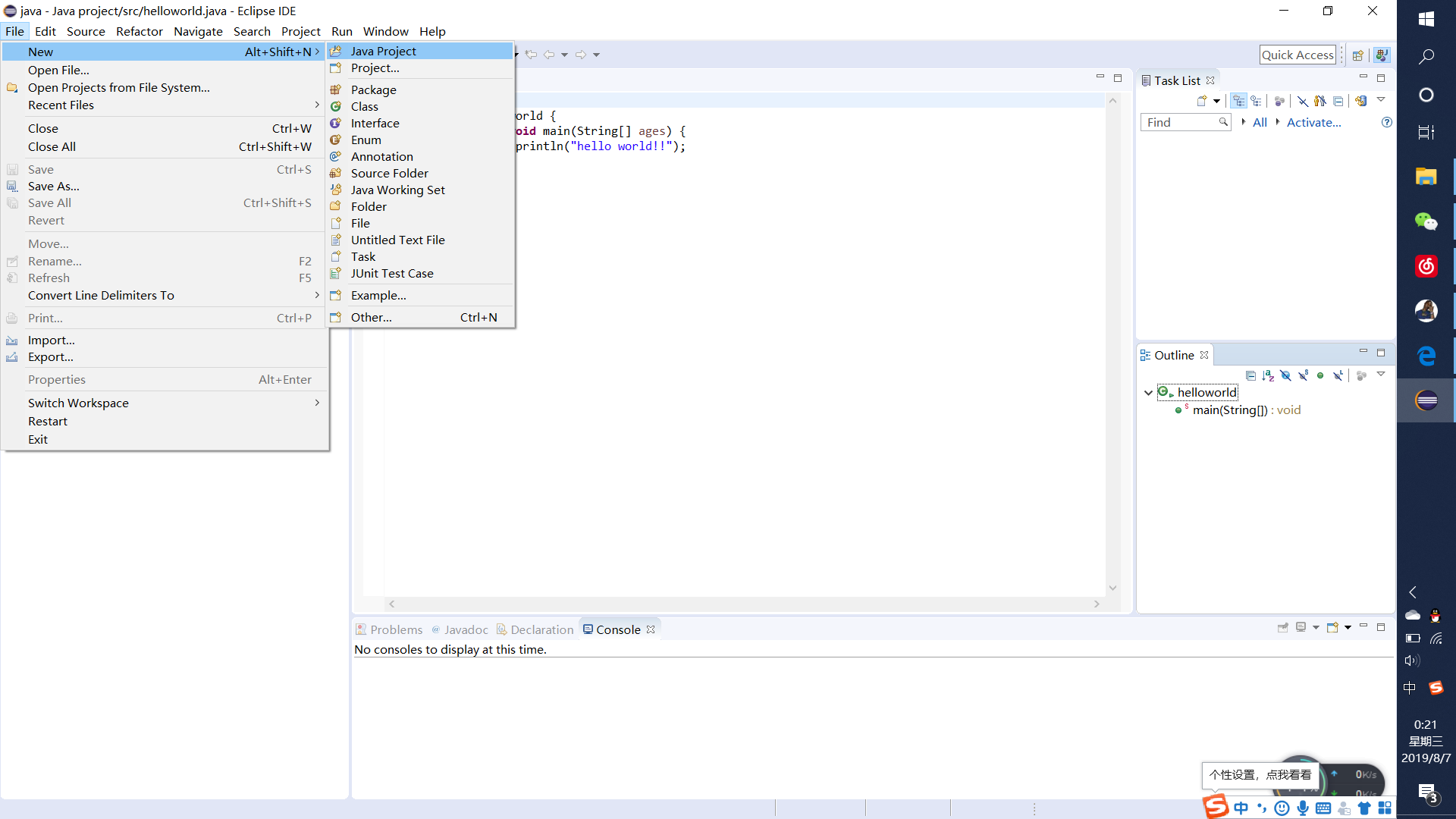This screenshot has height=819, width=1456.
Task: Click the Java perspective icon
Action: click(x=1381, y=55)
